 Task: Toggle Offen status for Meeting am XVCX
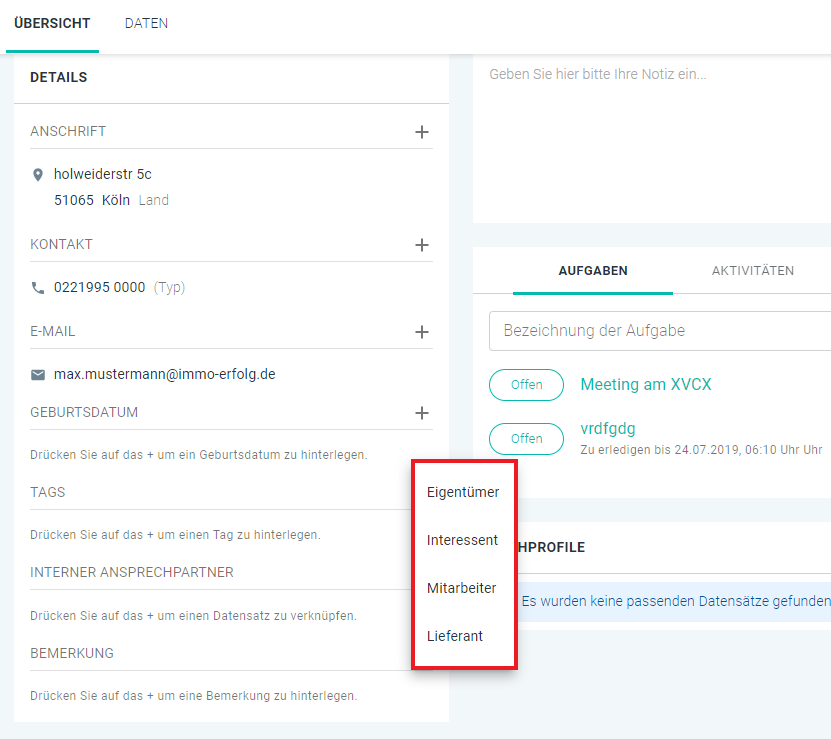point(526,385)
